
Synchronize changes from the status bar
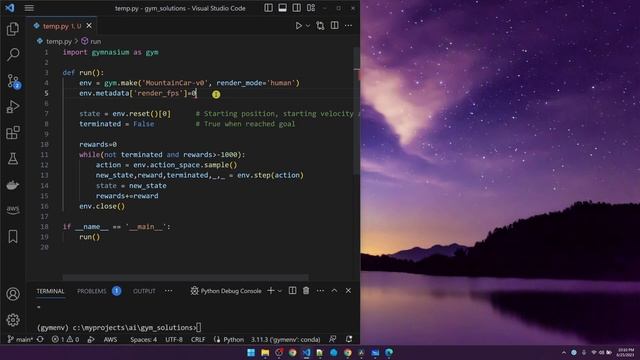pos(40,339)
